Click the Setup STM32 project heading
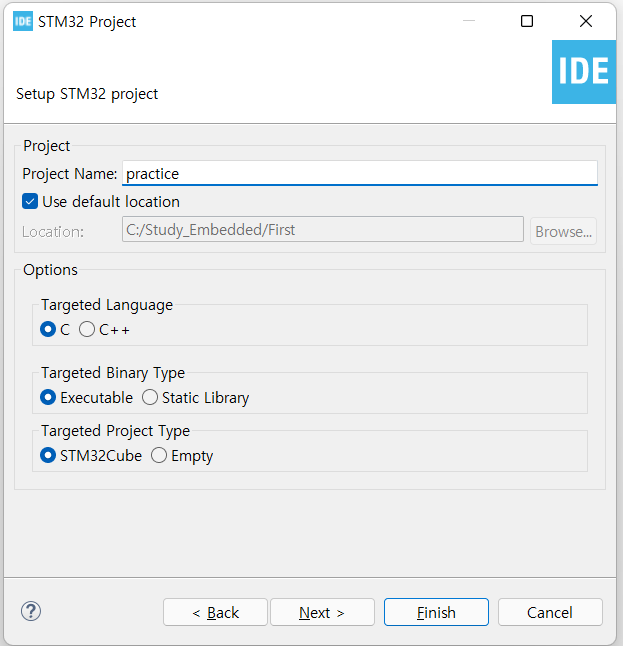The width and height of the screenshot is (623, 646). point(87,94)
